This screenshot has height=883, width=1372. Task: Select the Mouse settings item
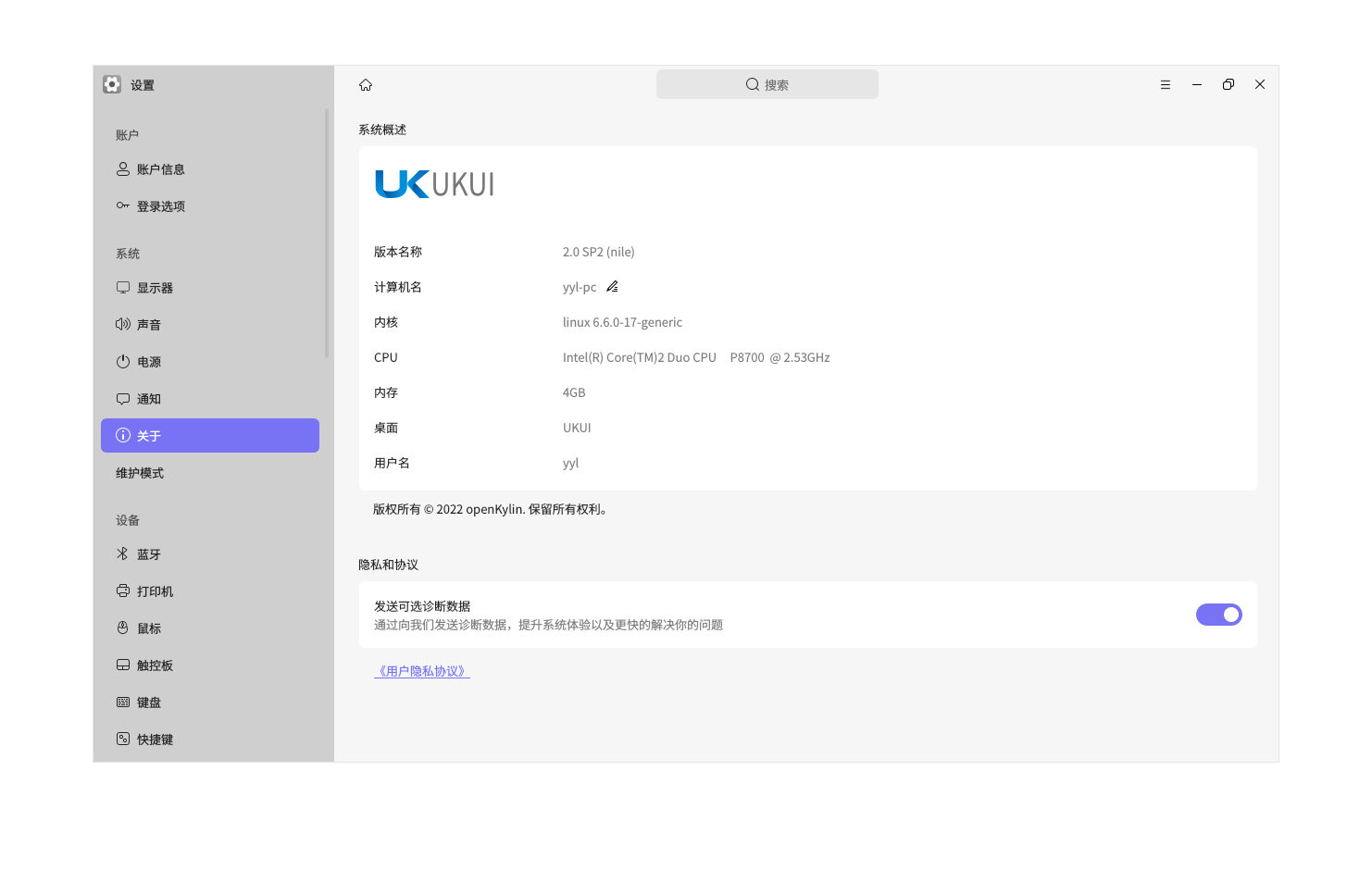[148, 628]
